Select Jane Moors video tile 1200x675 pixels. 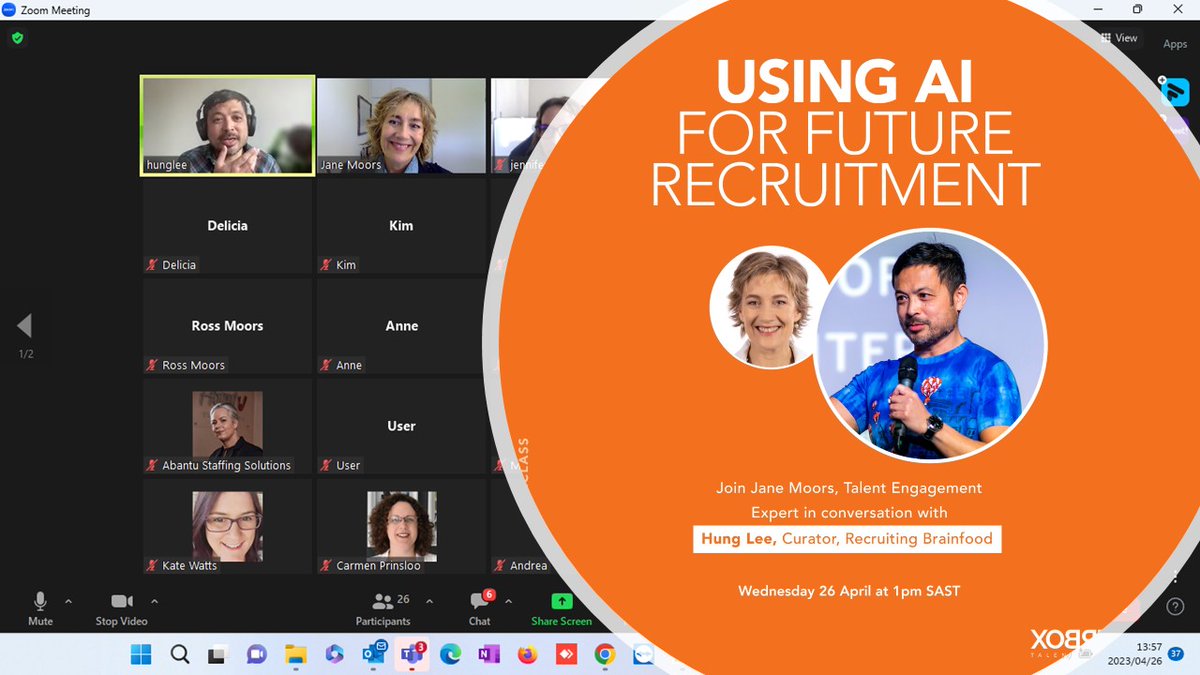pyautogui.click(x=401, y=125)
